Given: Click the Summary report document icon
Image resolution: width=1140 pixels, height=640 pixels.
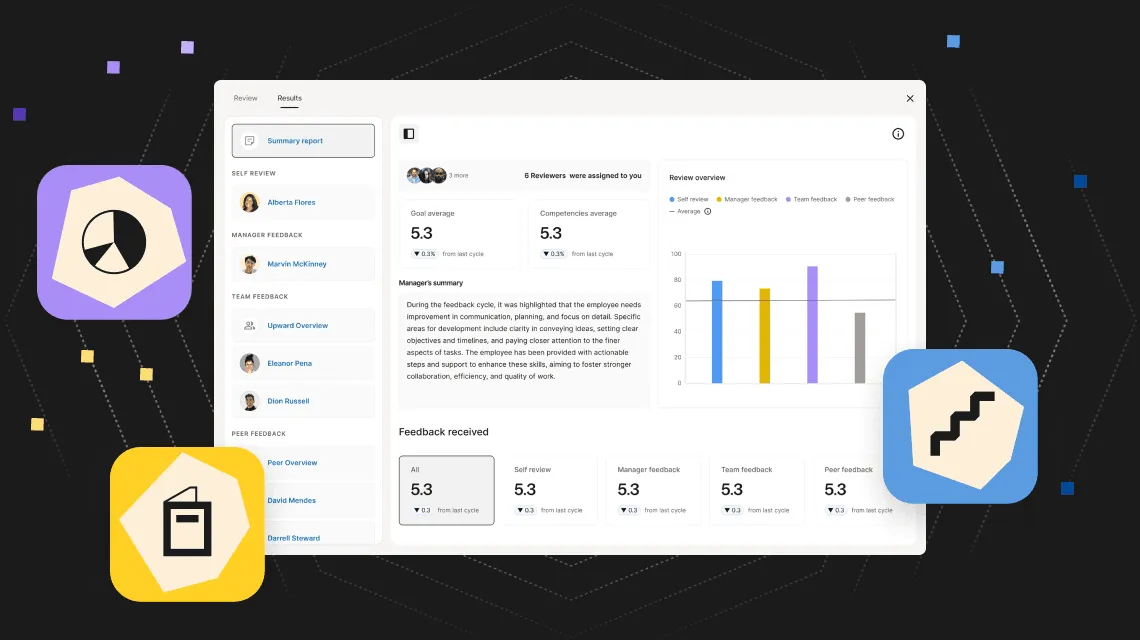Looking at the screenshot, I should (249, 140).
